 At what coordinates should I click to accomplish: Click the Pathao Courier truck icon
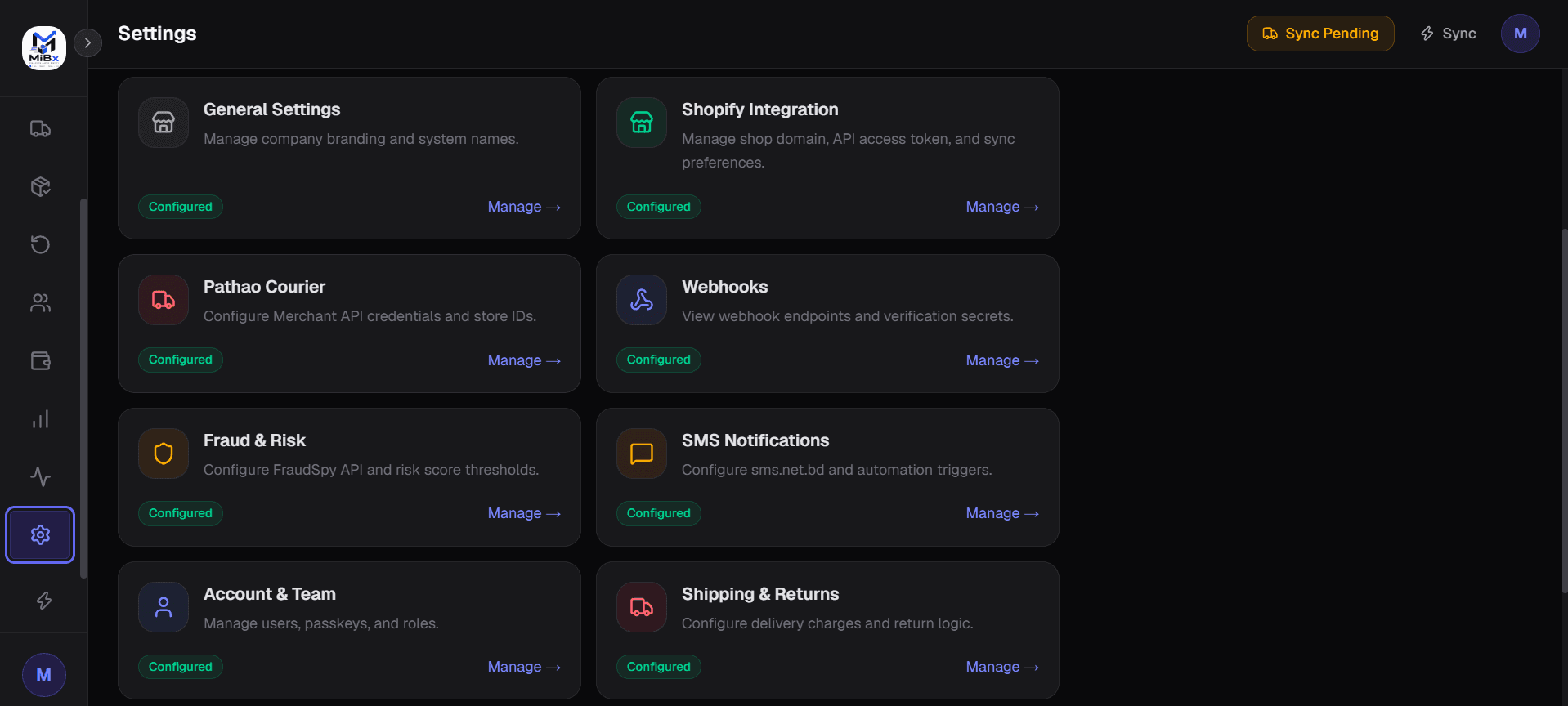pos(164,300)
